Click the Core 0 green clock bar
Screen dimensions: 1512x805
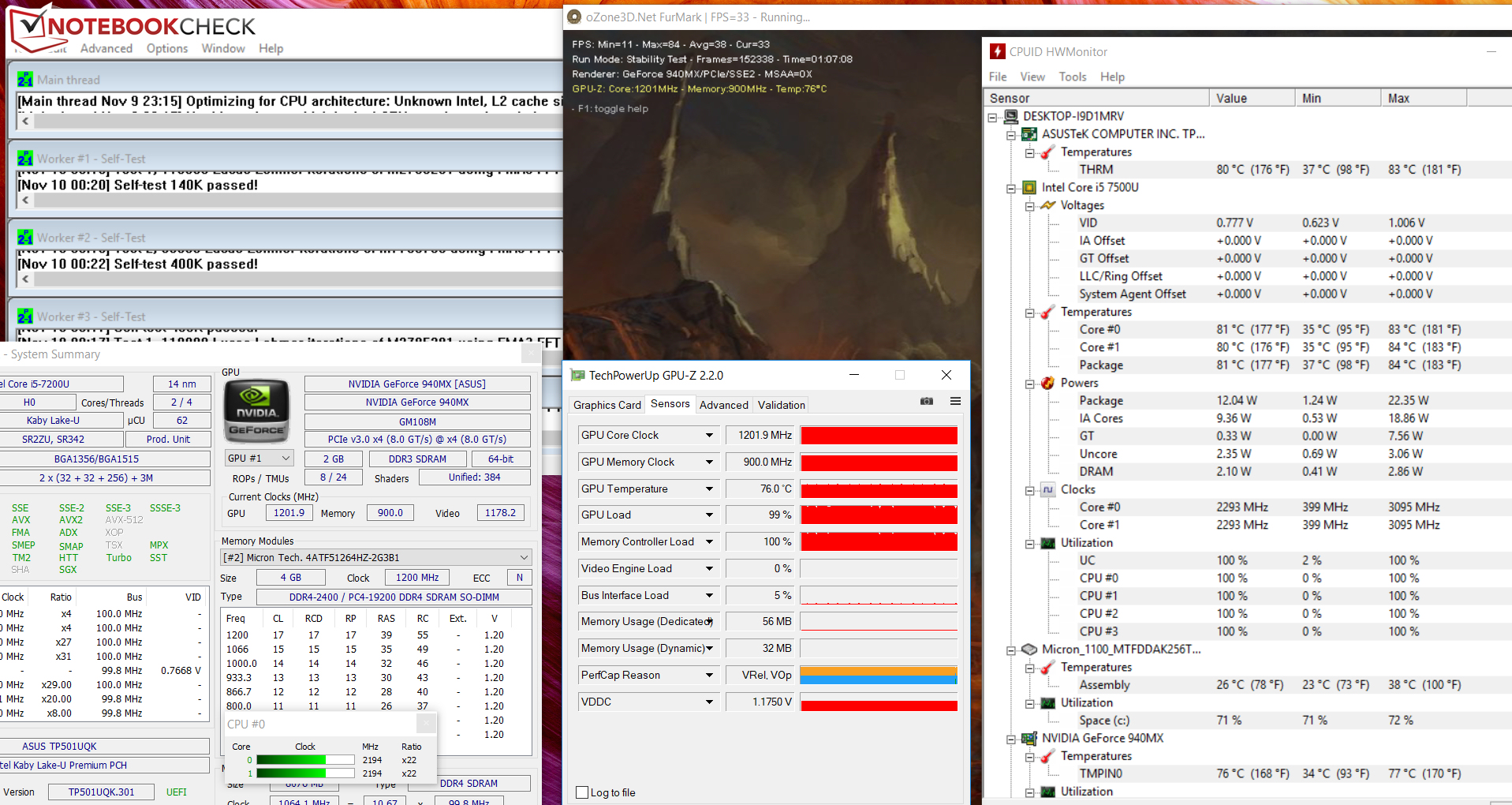[305, 760]
